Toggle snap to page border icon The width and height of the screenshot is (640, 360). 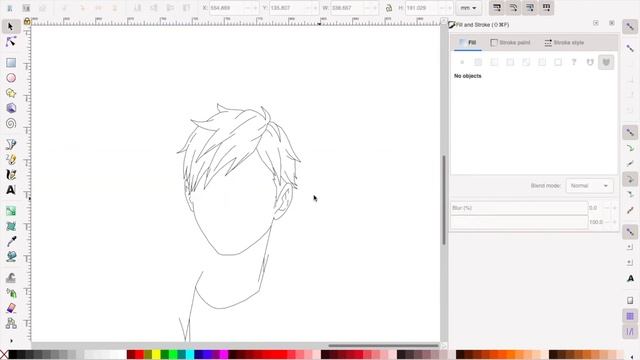pos(630,300)
